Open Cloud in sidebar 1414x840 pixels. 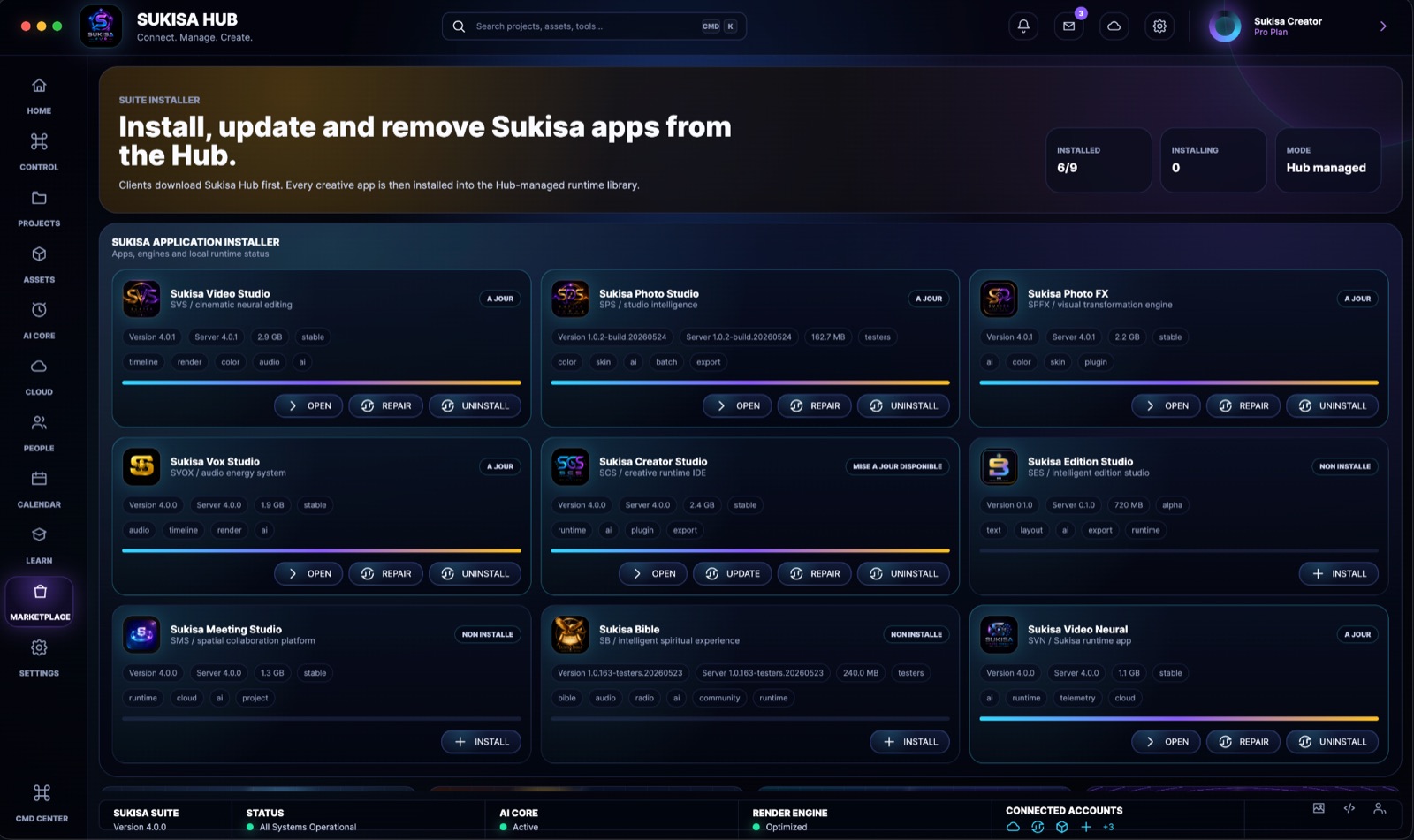point(39,377)
